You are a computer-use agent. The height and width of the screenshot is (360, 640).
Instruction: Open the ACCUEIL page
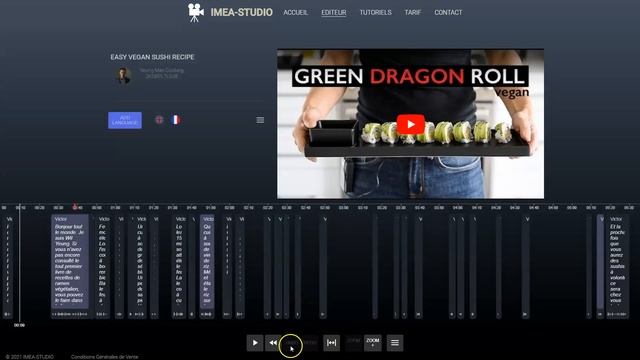click(296, 13)
